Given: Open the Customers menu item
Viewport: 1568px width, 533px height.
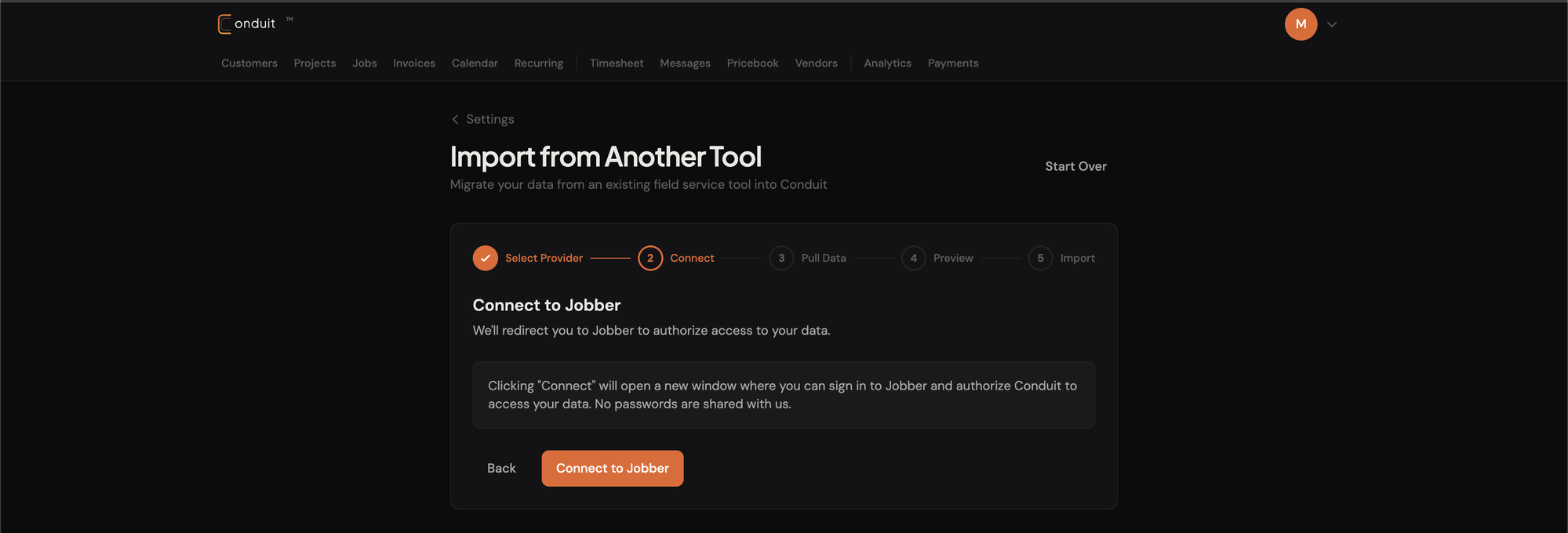Looking at the screenshot, I should pos(249,63).
